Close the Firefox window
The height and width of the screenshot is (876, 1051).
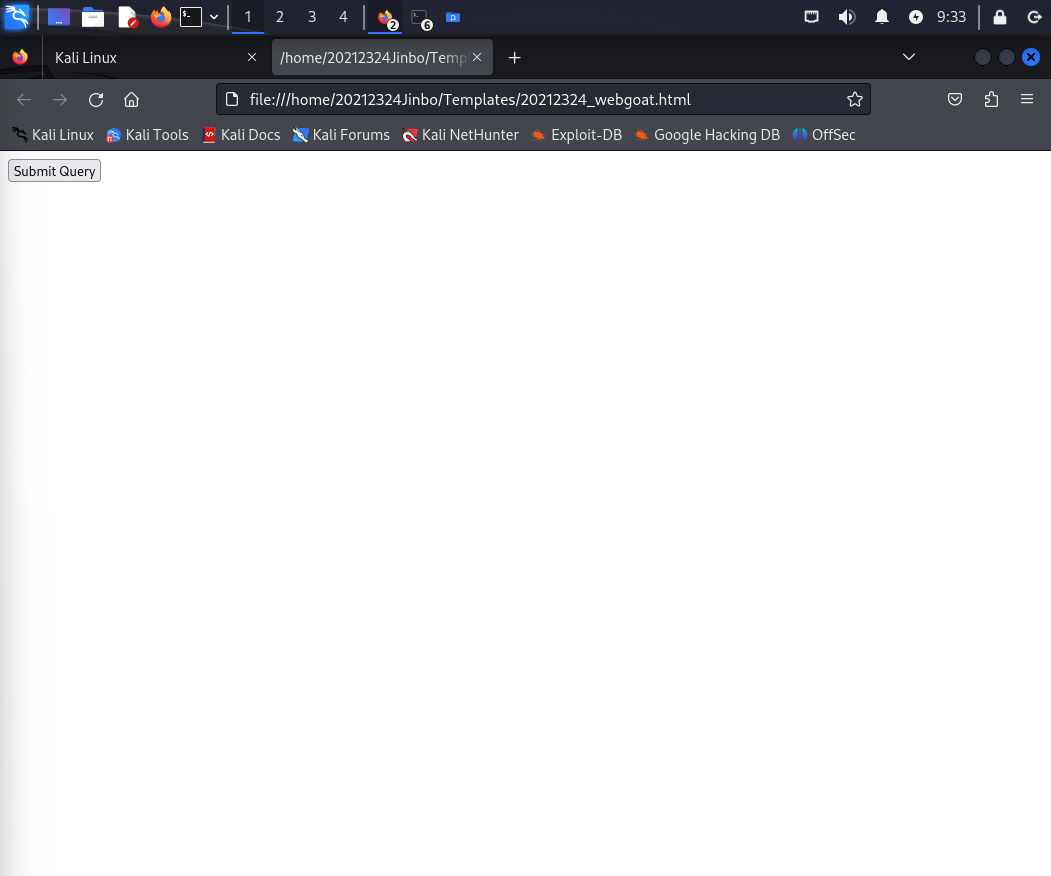click(x=1031, y=58)
